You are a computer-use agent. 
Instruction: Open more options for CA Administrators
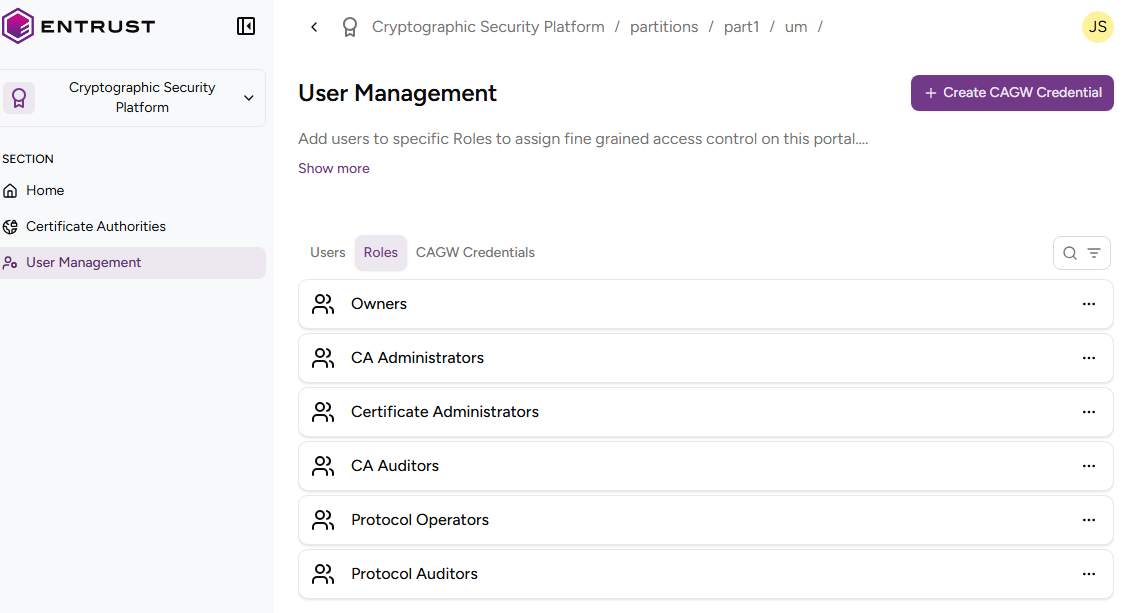click(1088, 358)
